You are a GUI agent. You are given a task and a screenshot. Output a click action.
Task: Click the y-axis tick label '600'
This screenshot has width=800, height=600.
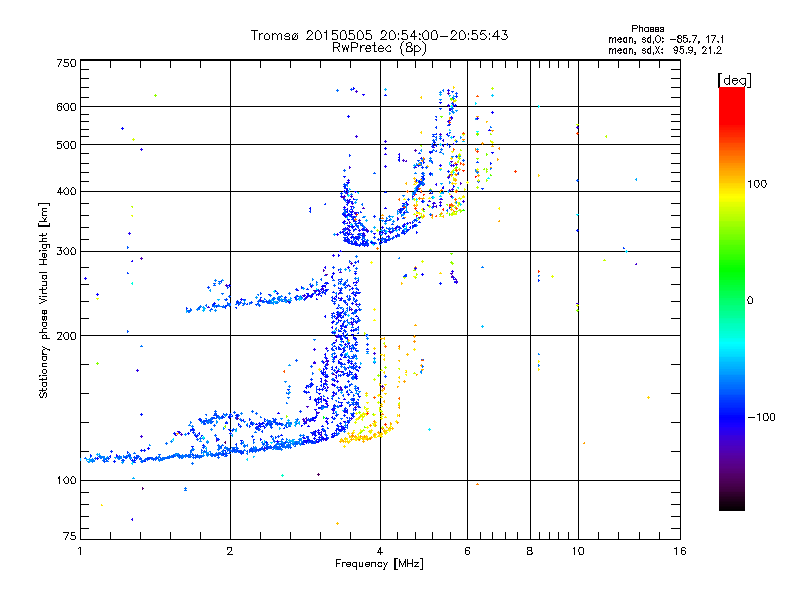(x=66, y=107)
